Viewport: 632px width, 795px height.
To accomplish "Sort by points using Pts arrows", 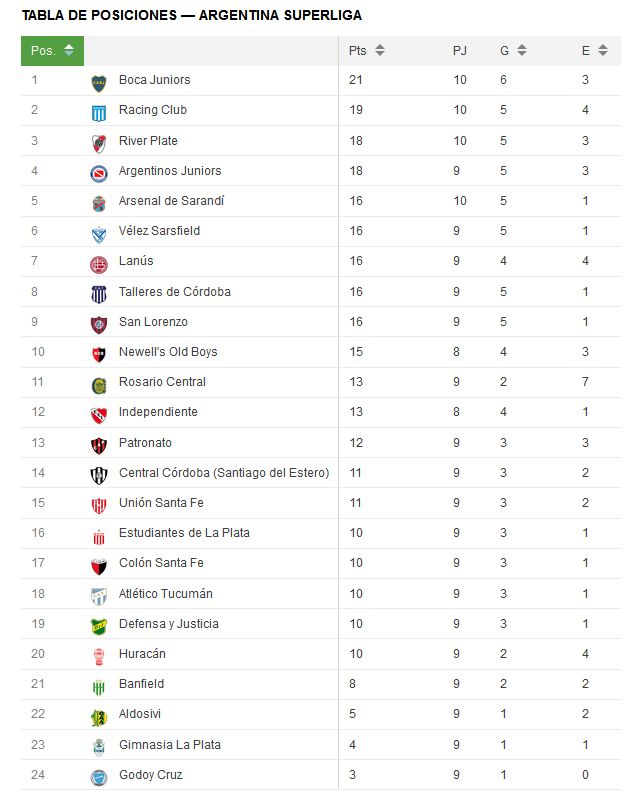I will point(380,50).
